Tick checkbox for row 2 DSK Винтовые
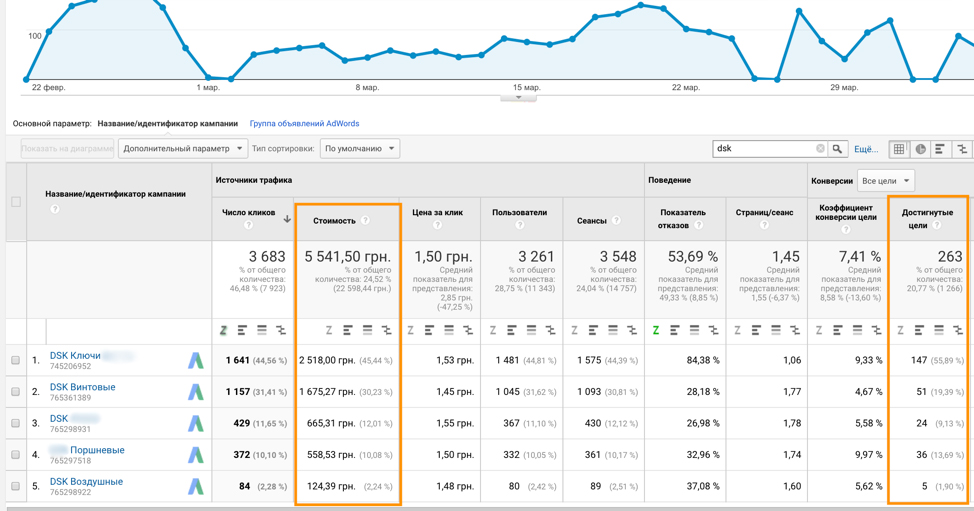 [16, 392]
